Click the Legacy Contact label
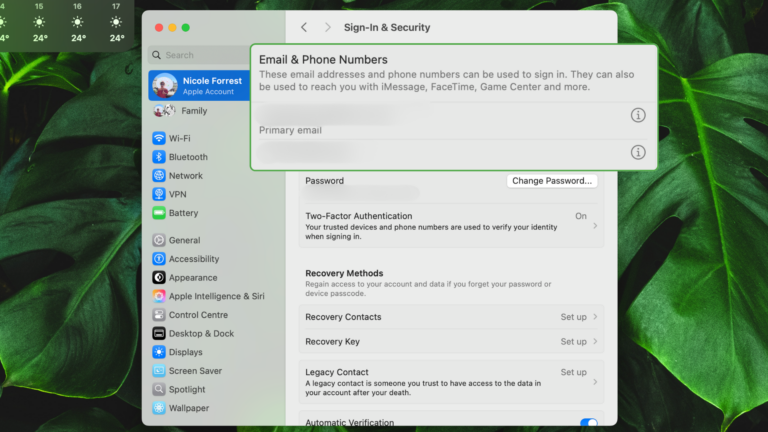The width and height of the screenshot is (768, 432). (336, 372)
